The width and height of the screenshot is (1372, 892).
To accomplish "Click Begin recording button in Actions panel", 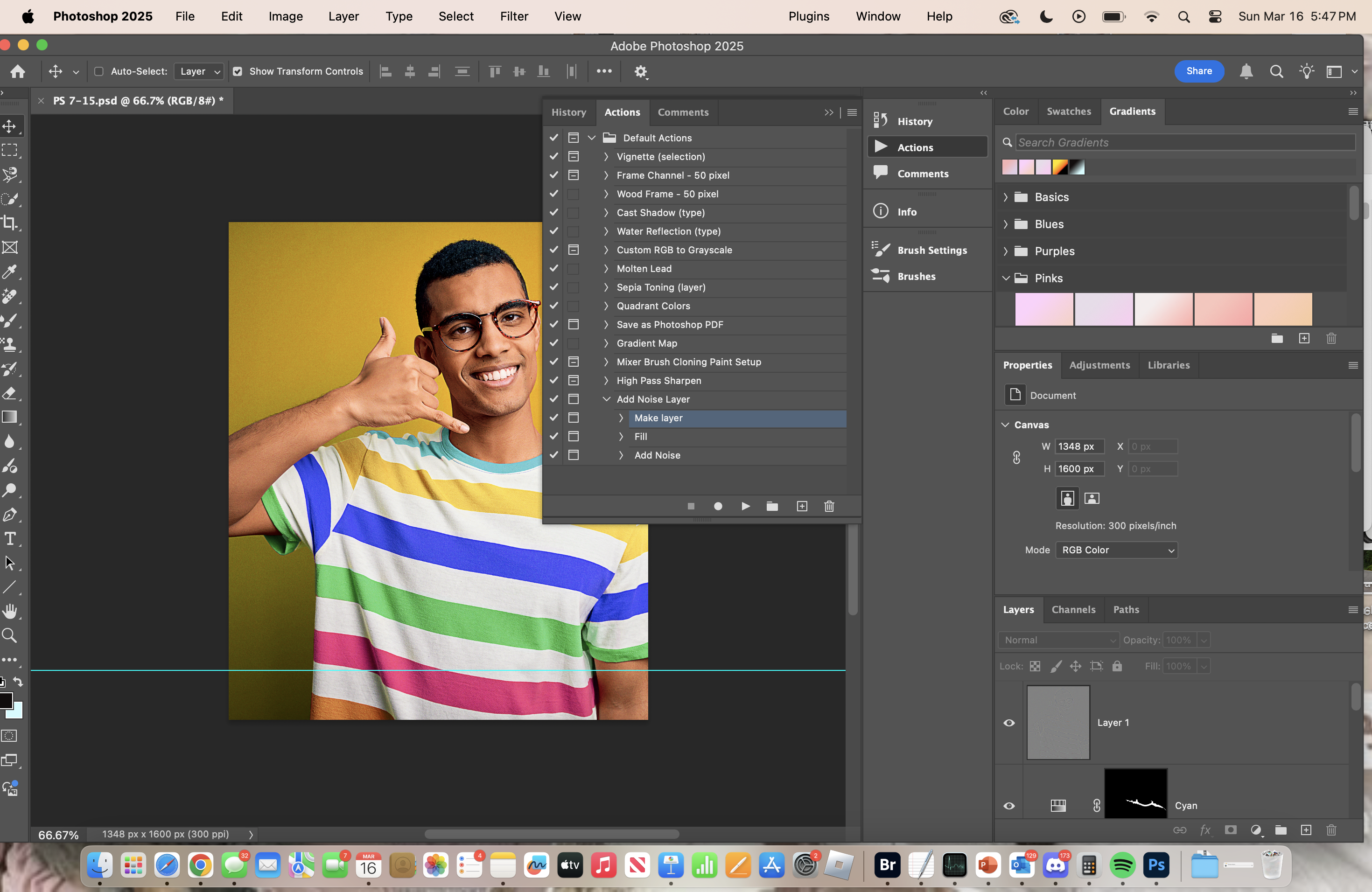I will click(x=718, y=506).
